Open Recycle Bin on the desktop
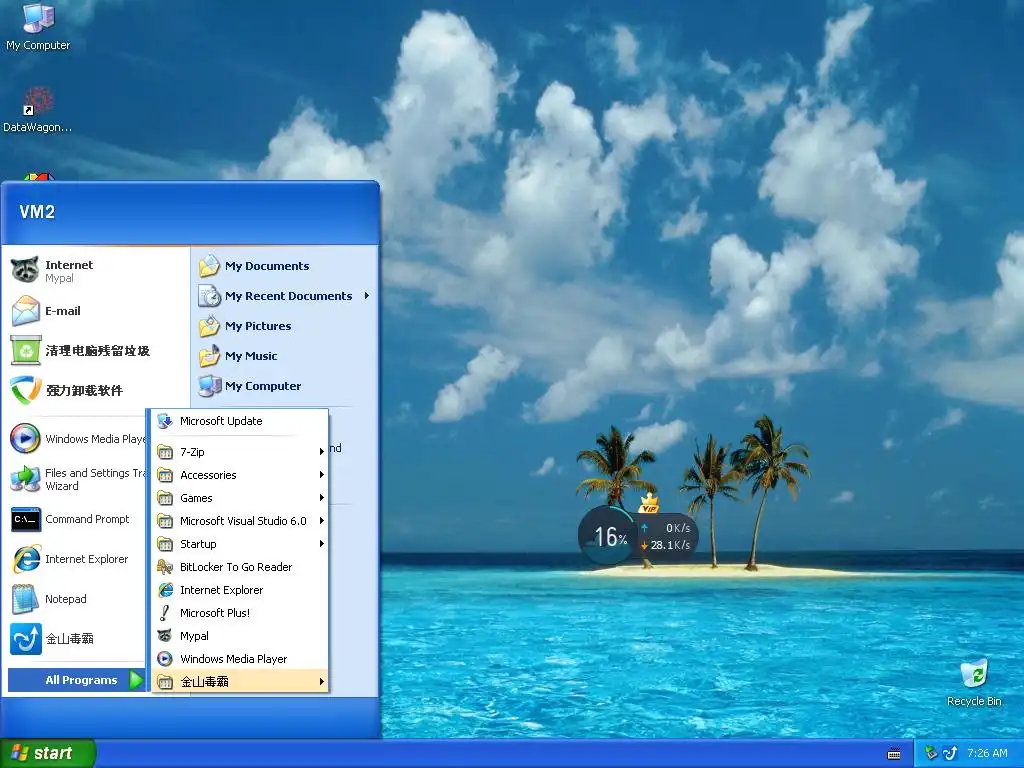The height and width of the screenshot is (768, 1024). coord(974,682)
